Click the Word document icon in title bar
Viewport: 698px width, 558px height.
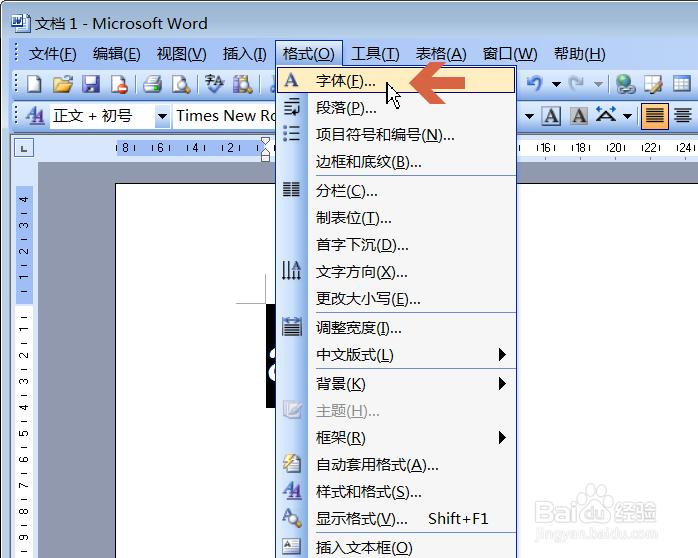[x=20, y=23]
